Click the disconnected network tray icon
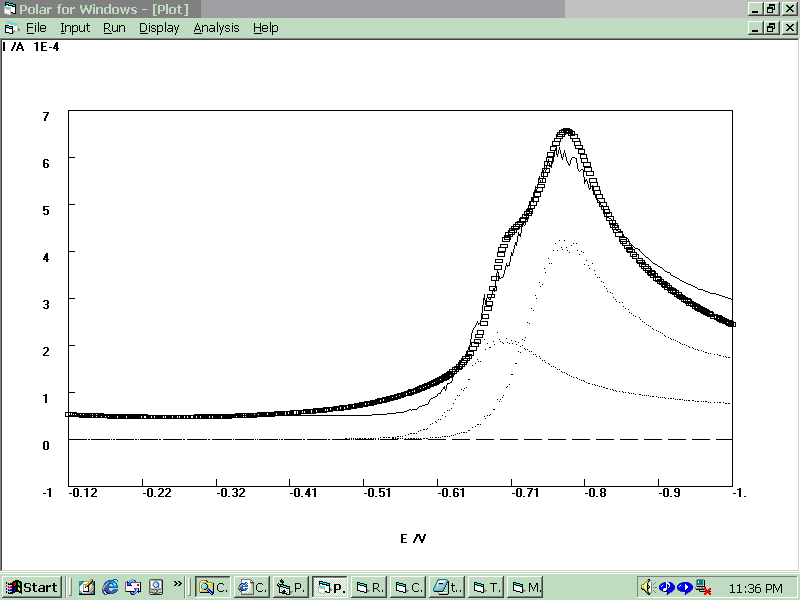This screenshot has height=600, width=800. 704,587
